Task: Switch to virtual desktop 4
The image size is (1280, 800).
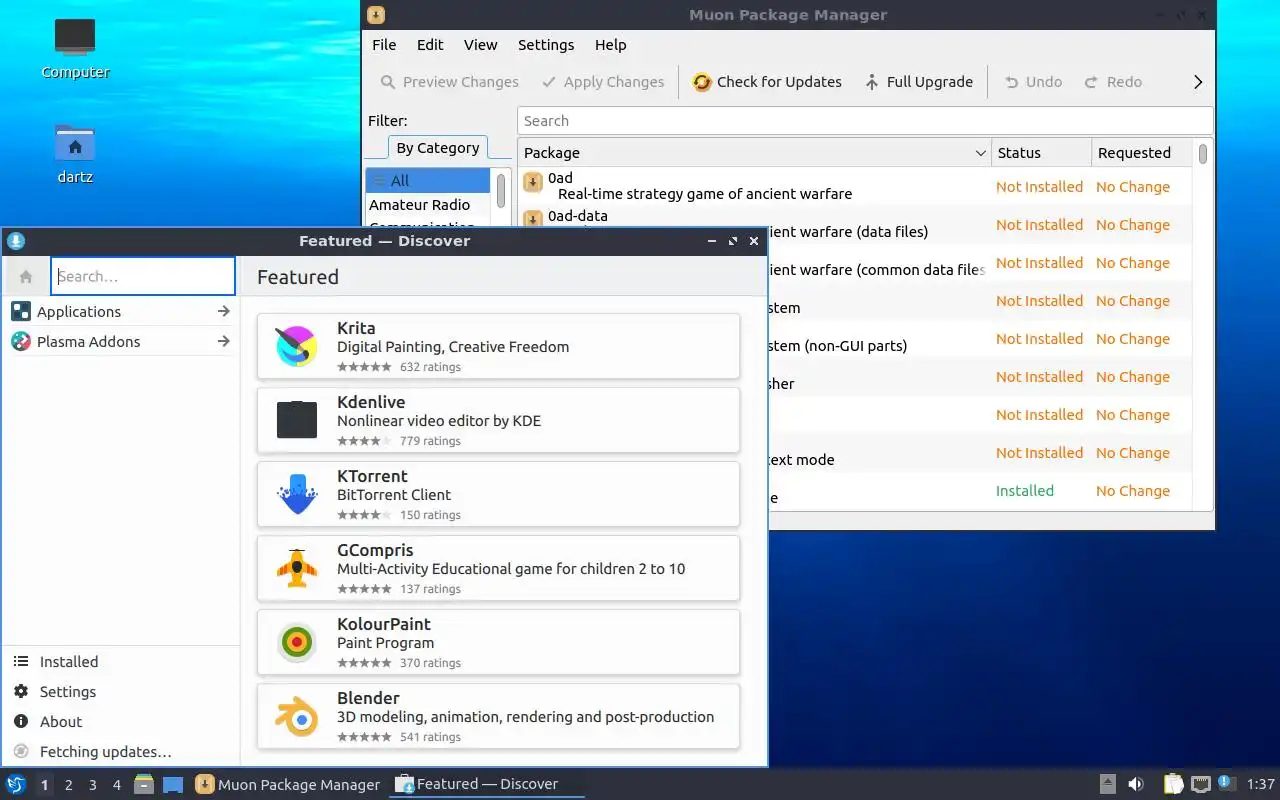Action: click(116, 785)
